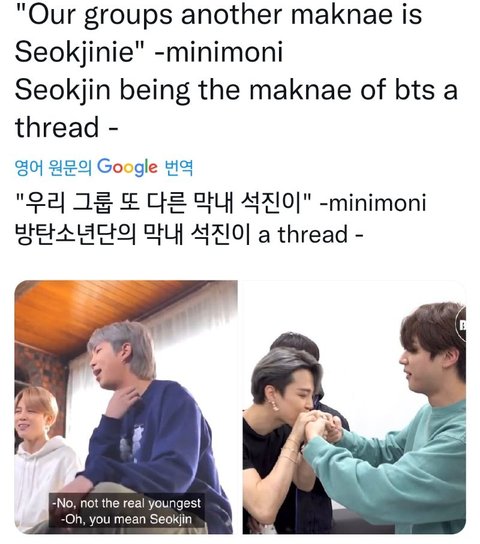This screenshot has width=480, height=544.
Task: Click the clasped hands in right photo
Action: coord(322,426)
